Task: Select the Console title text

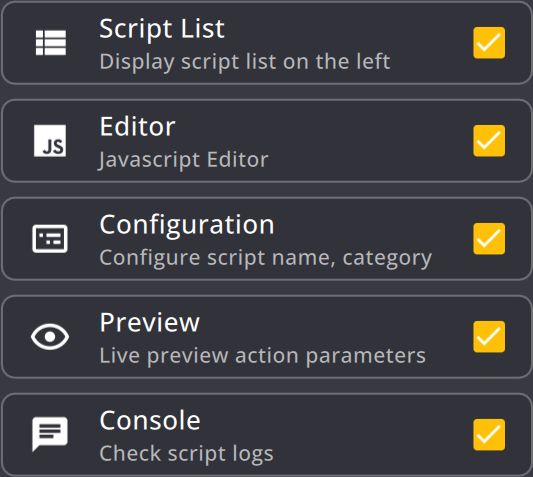Action: [x=150, y=420]
